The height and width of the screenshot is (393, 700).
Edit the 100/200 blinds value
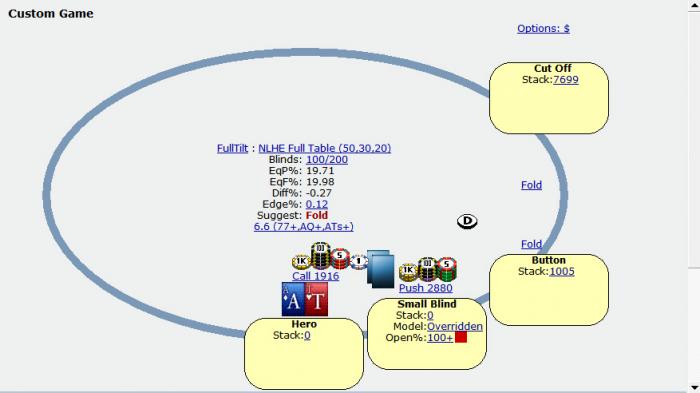(x=327, y=159)
